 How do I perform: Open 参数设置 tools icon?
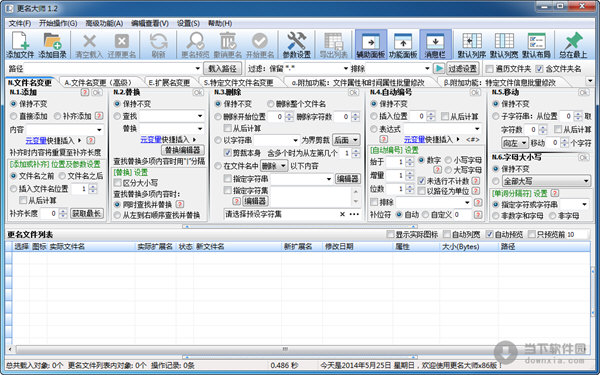[297, 45]
